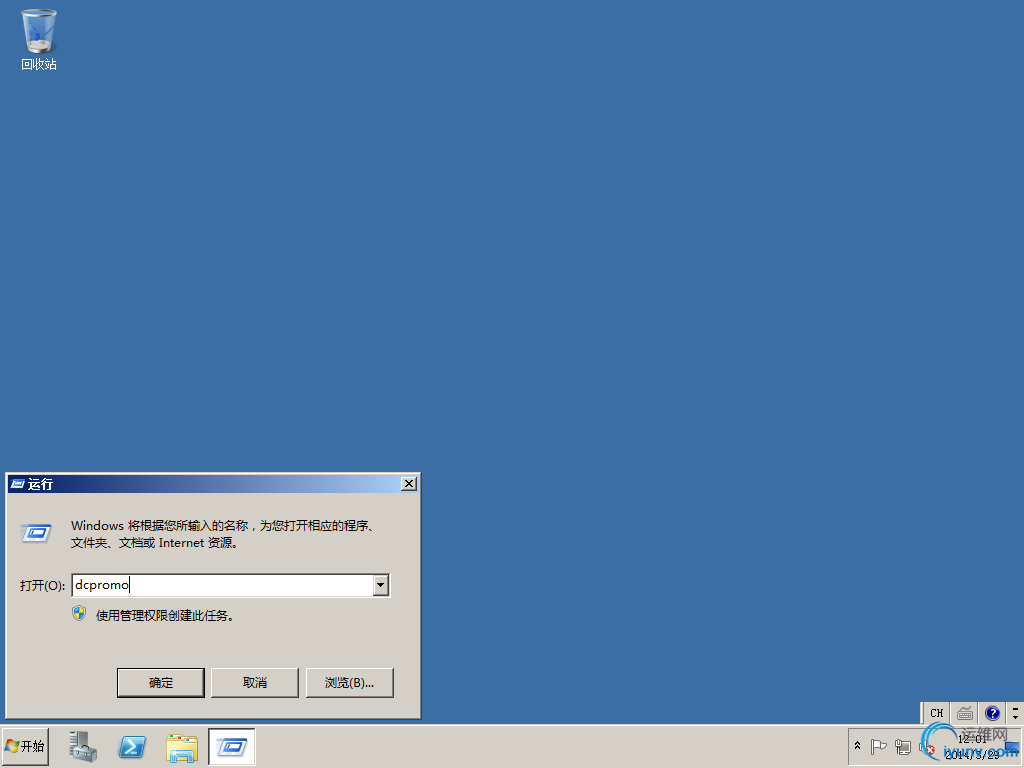Open the Start menu

tap(25, 746)
